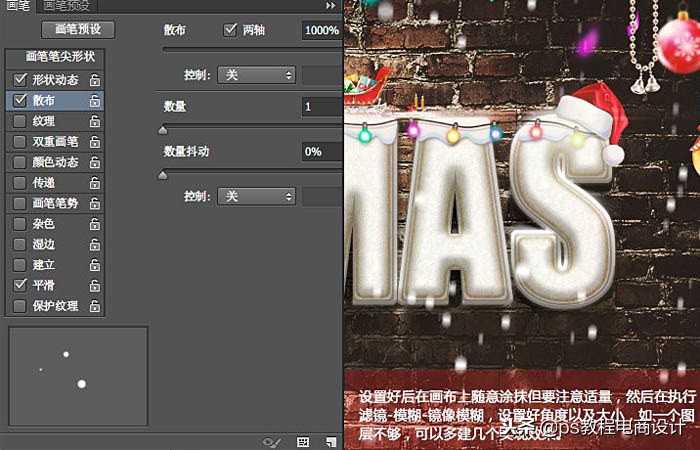The width and height of the screenshot is (700, 450).
Task: Enable the 湿边 checkbox
Action: [20, 244]
